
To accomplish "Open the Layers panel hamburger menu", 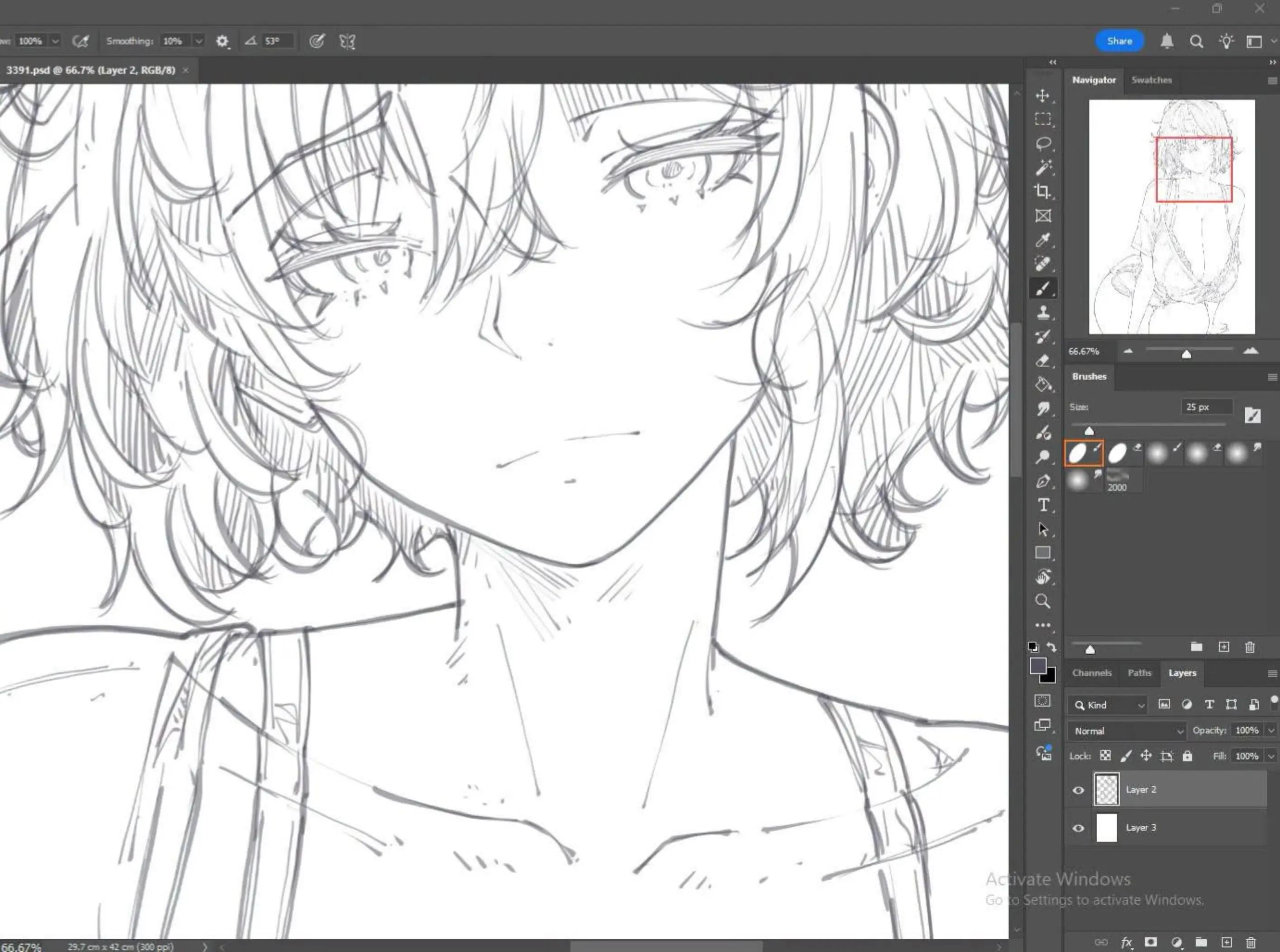I will tap(1272, 673).
